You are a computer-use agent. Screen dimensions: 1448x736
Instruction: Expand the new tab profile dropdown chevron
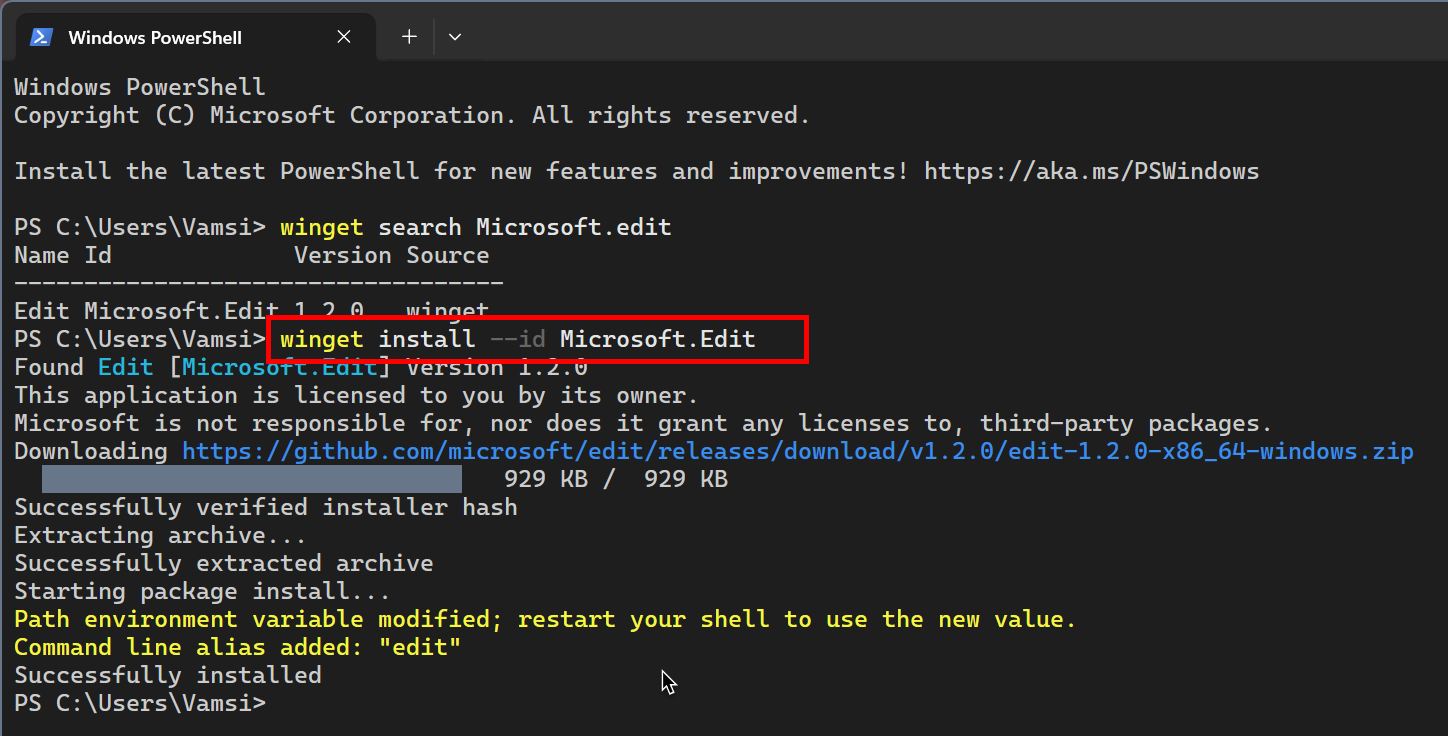[455, 37]
